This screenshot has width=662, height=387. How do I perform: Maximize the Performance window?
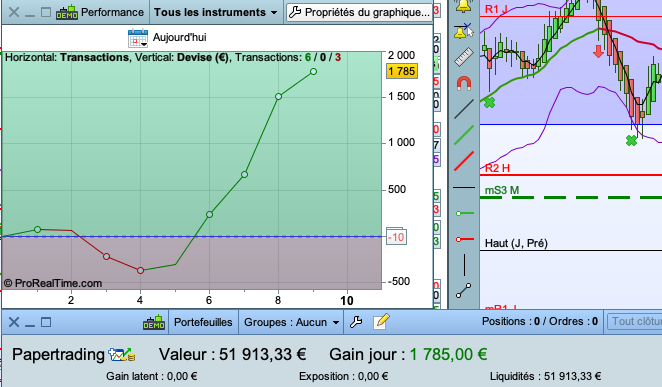point(46,12)
